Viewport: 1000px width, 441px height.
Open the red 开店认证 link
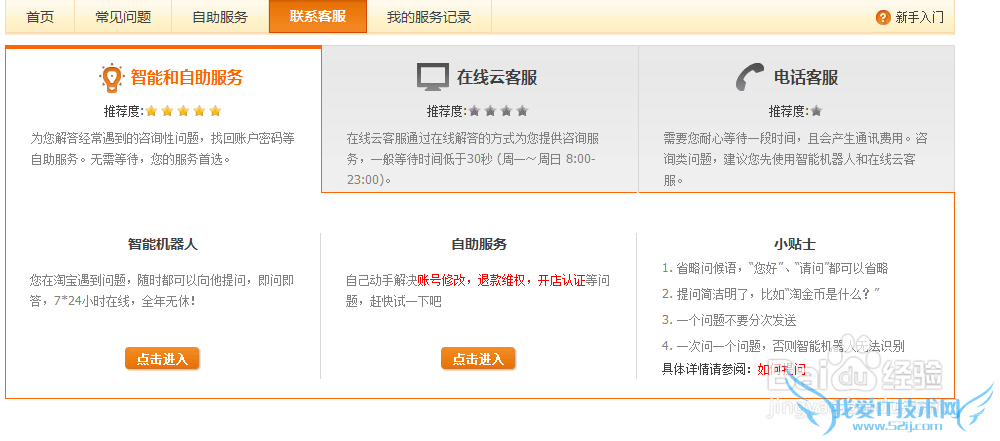562,281
